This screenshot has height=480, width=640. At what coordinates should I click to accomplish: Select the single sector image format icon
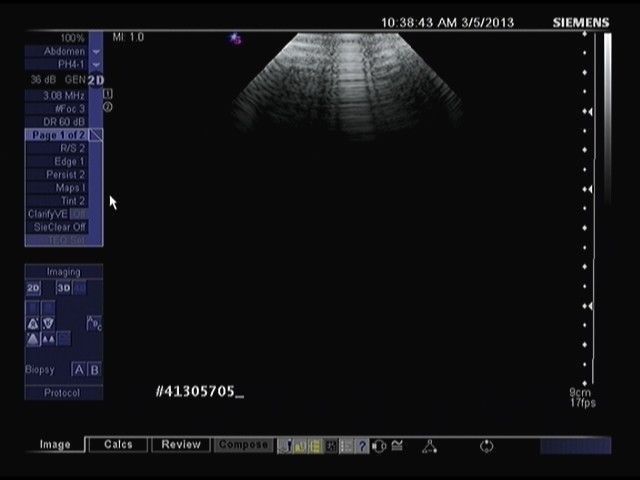(33, 339)
